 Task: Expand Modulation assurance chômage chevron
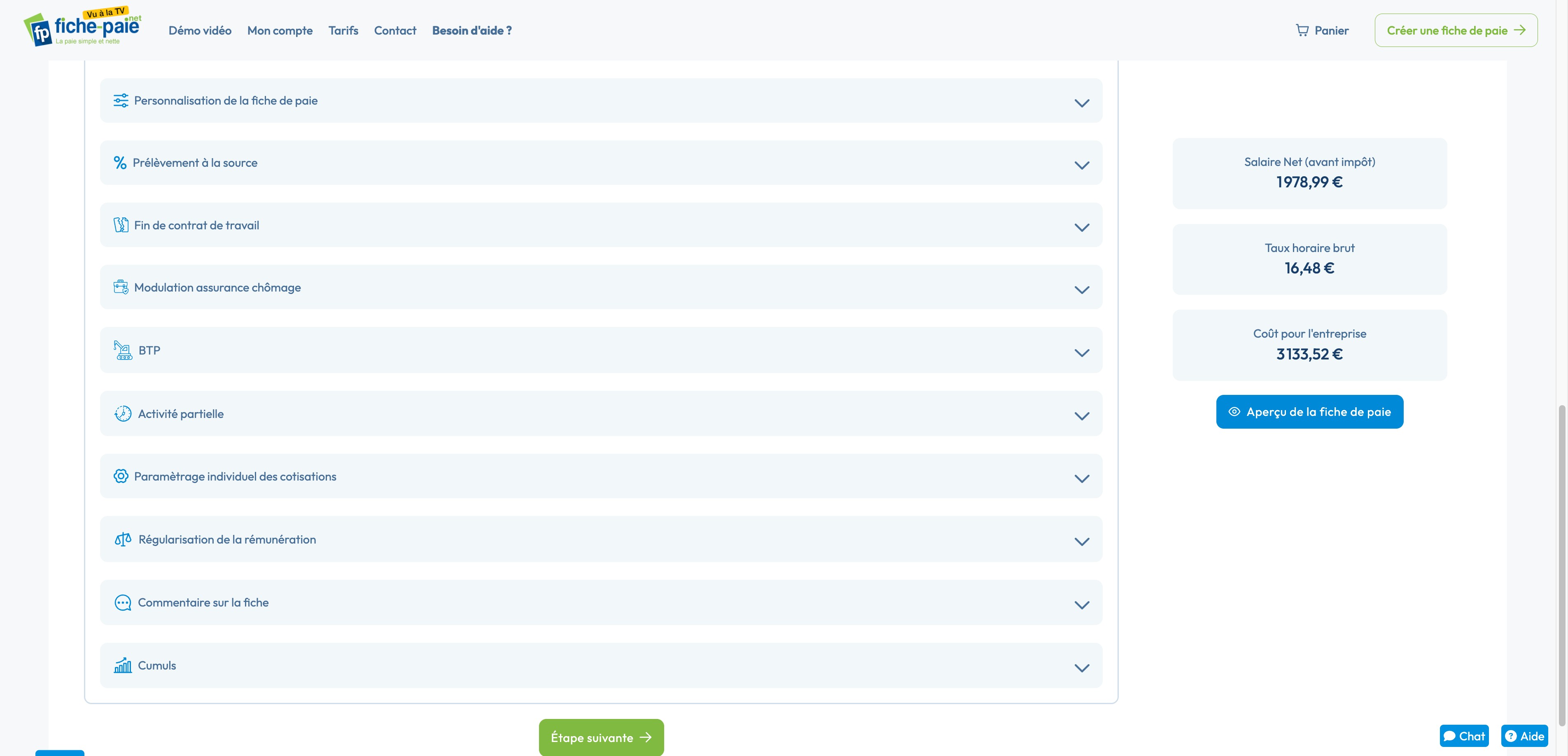(1082, 289)
